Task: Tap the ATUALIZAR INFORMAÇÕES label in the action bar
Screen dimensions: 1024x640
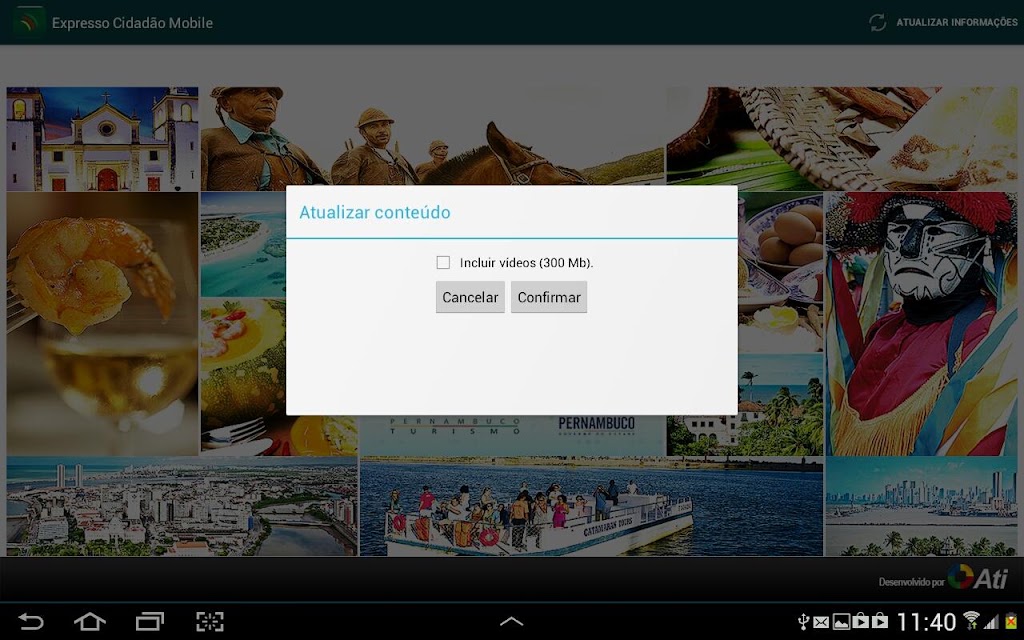Action: click(x=957, y=22)
